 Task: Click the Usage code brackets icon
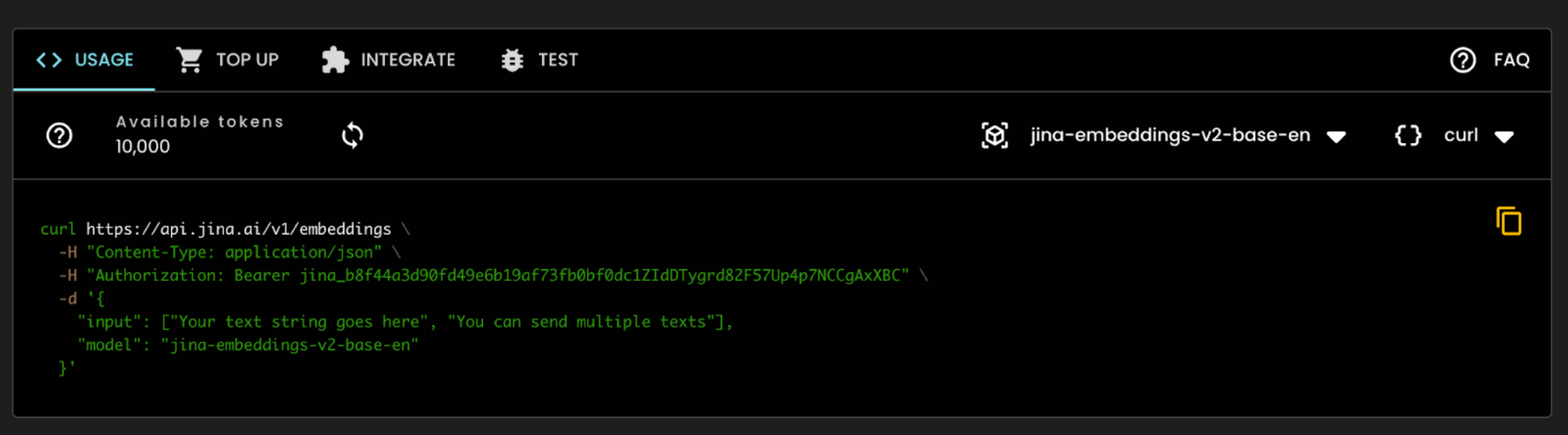49,60
